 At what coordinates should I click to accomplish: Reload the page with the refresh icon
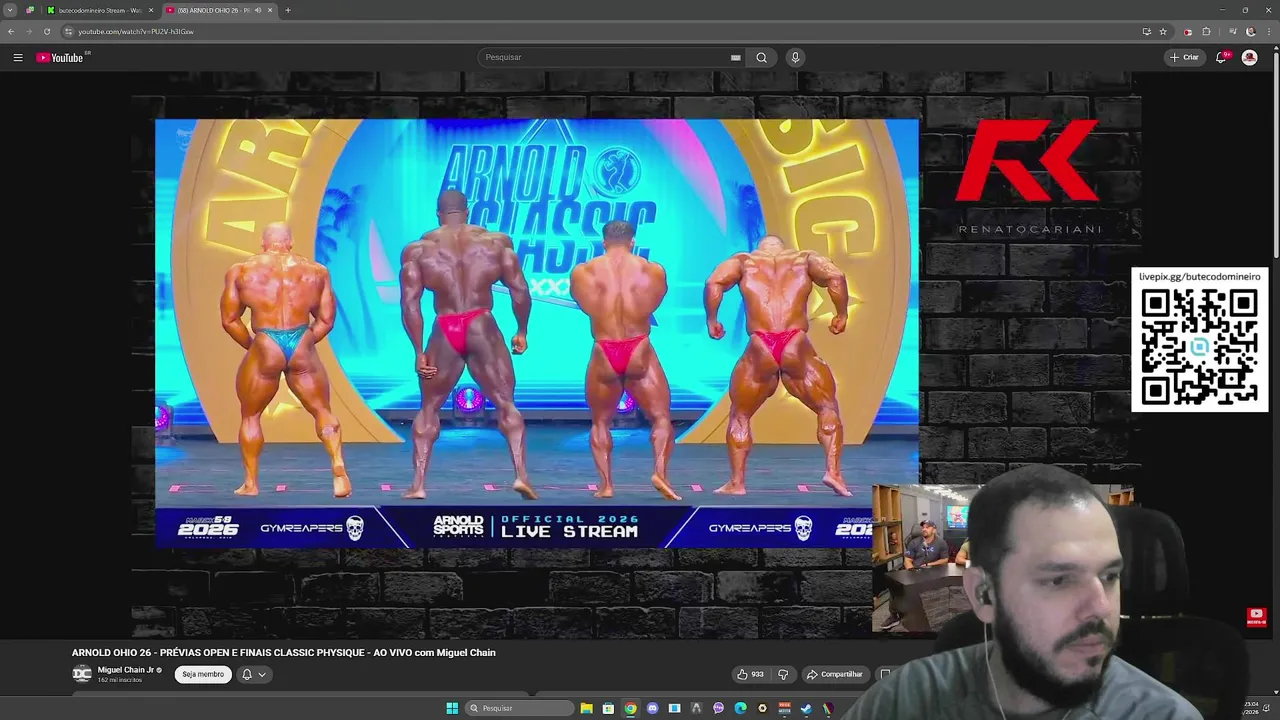tap(46, 32)
